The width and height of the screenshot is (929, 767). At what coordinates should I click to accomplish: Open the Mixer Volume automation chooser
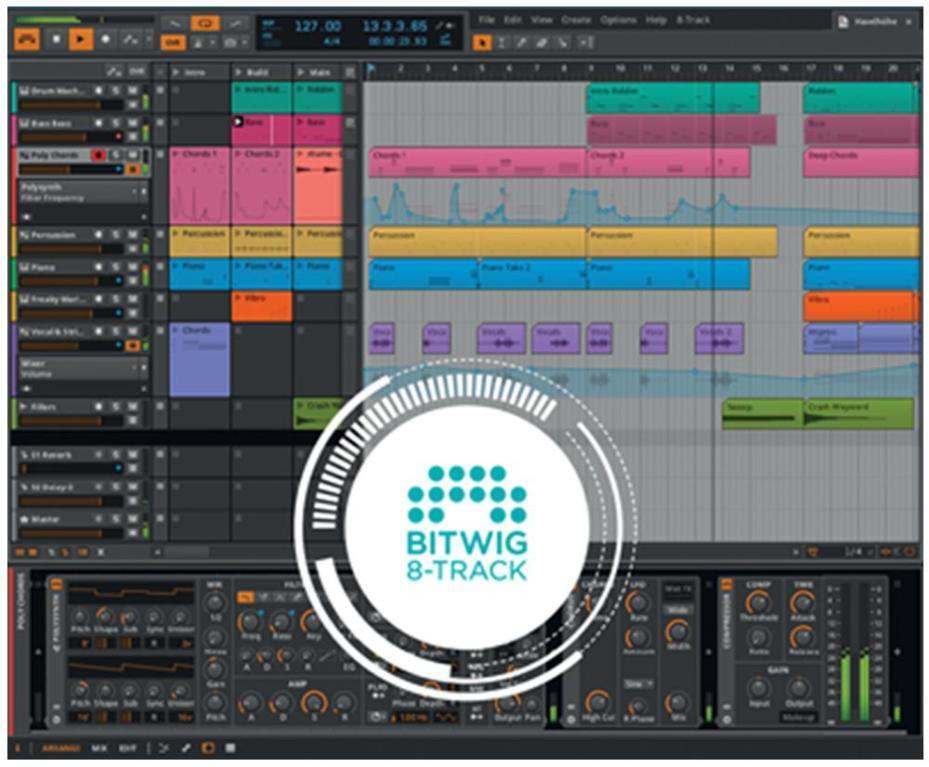[x=83, y=369]
